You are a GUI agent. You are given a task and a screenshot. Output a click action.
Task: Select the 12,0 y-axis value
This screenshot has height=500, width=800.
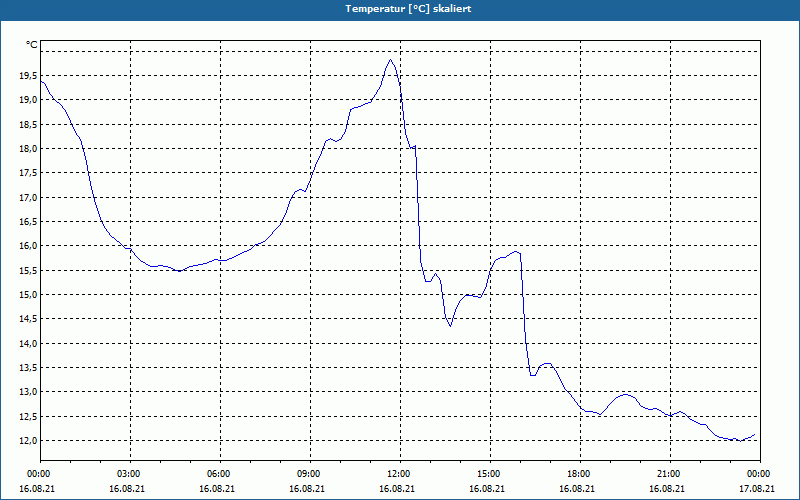coord(28,440)
